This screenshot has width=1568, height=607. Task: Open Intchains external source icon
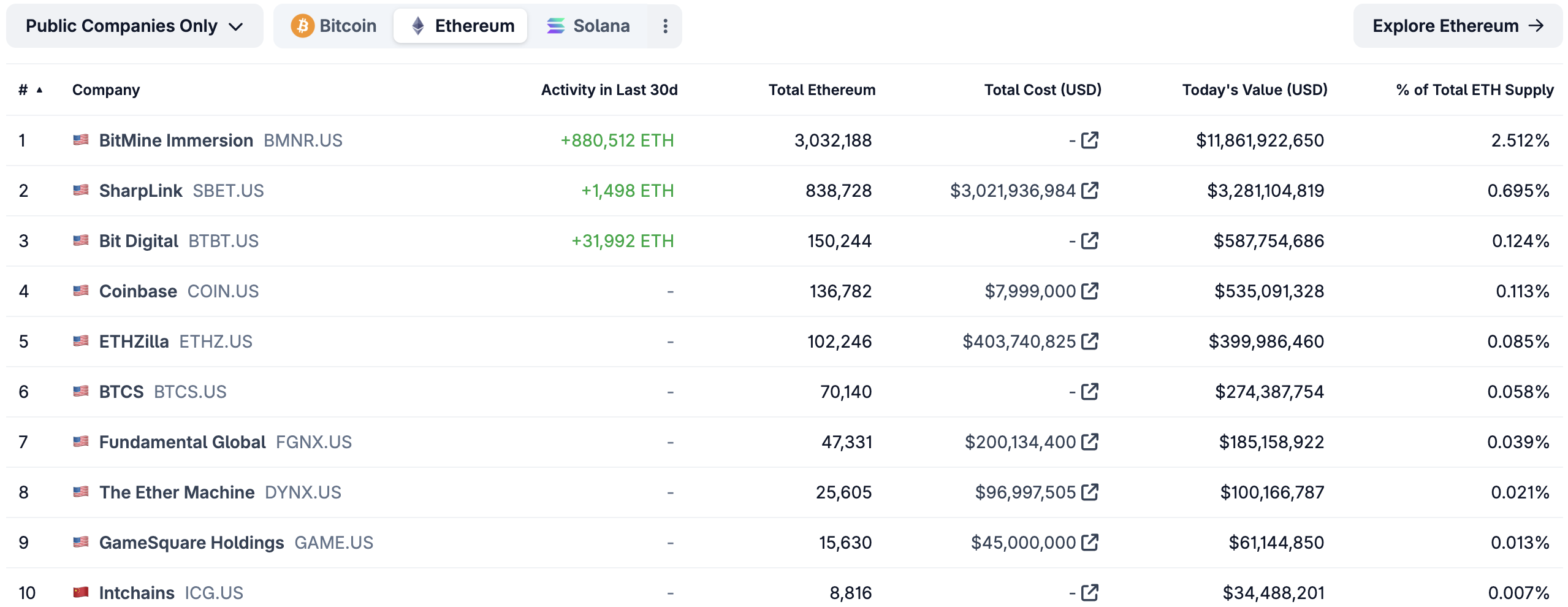point(1089,593)
